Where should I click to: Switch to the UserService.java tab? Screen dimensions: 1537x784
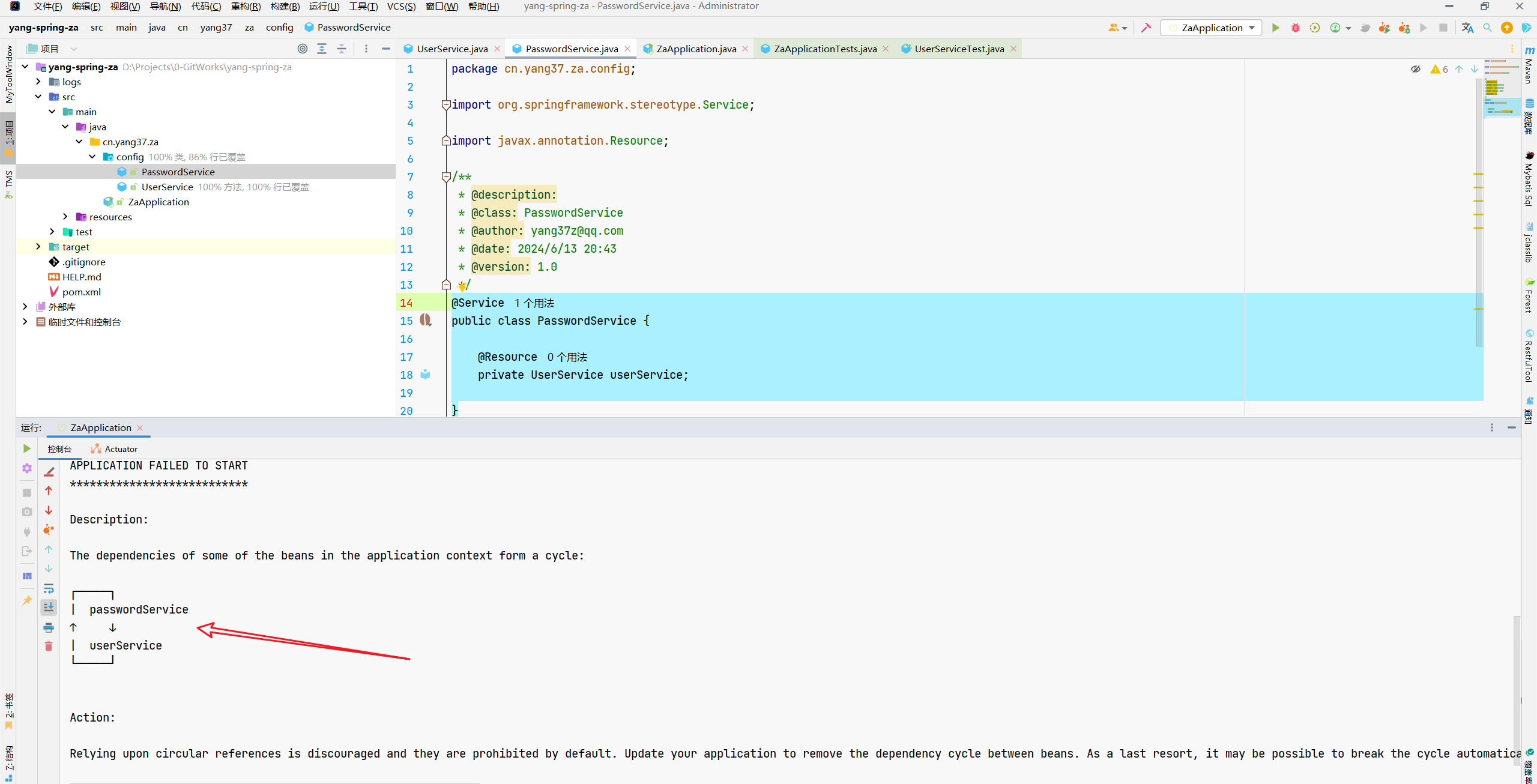pyautogui.click(x=452, y=49)
